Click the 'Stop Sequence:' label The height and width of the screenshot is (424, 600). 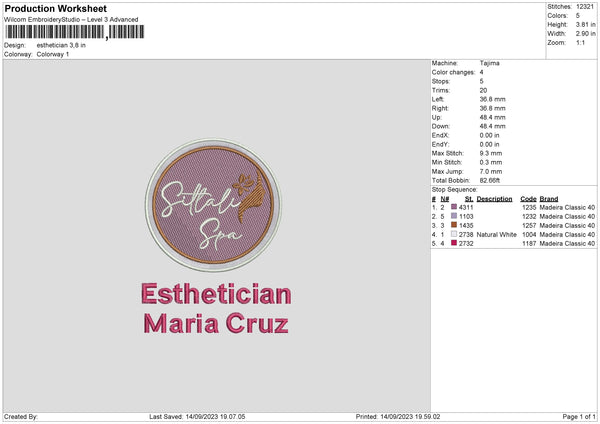[x=455, y=190]
